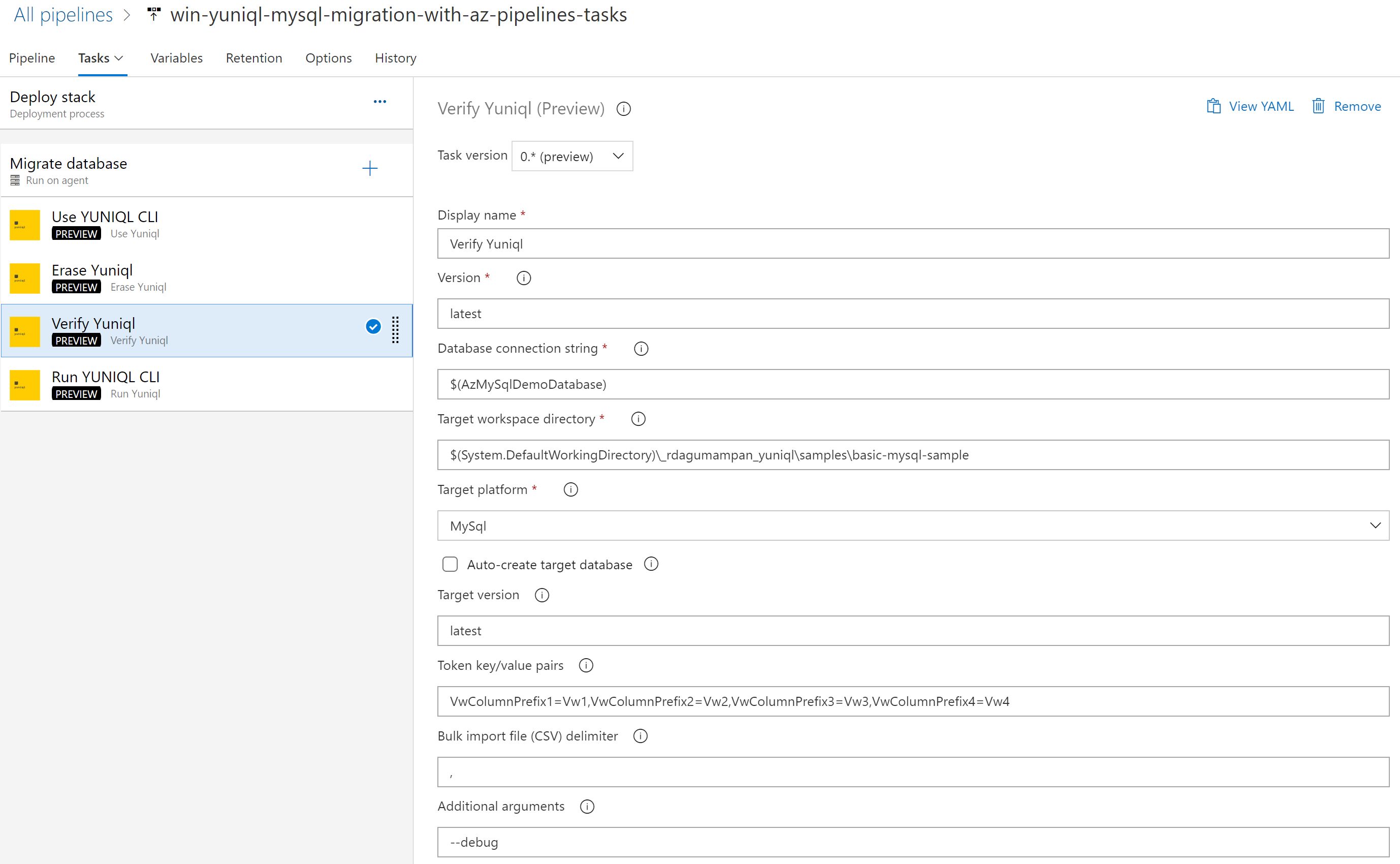Grab the drag handle on Verify Yuniql
Image resolution: width=1400 pixels, height=864 pixels.
click(x=395, y=330)
